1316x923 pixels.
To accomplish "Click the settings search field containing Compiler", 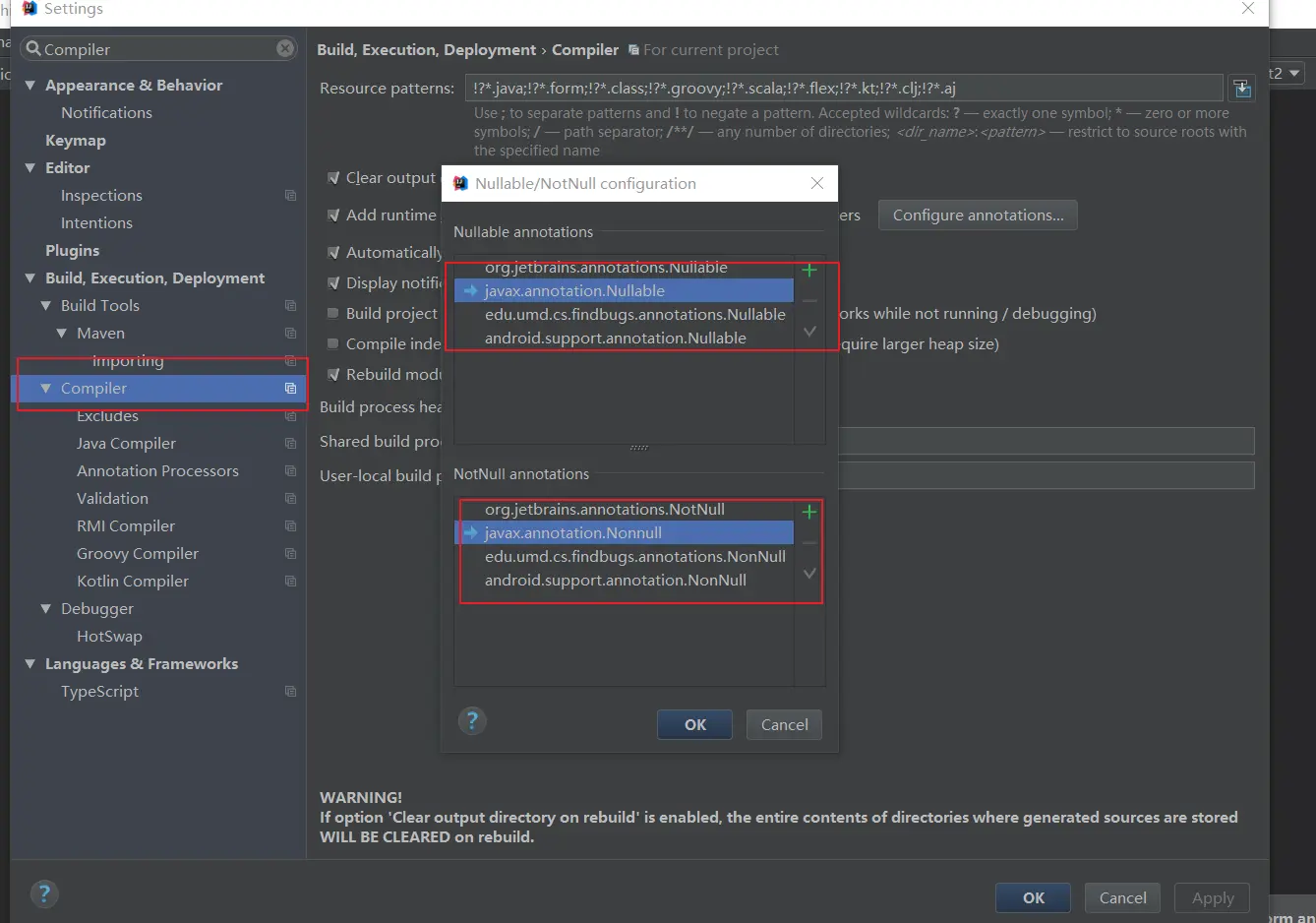I will 159,48.
